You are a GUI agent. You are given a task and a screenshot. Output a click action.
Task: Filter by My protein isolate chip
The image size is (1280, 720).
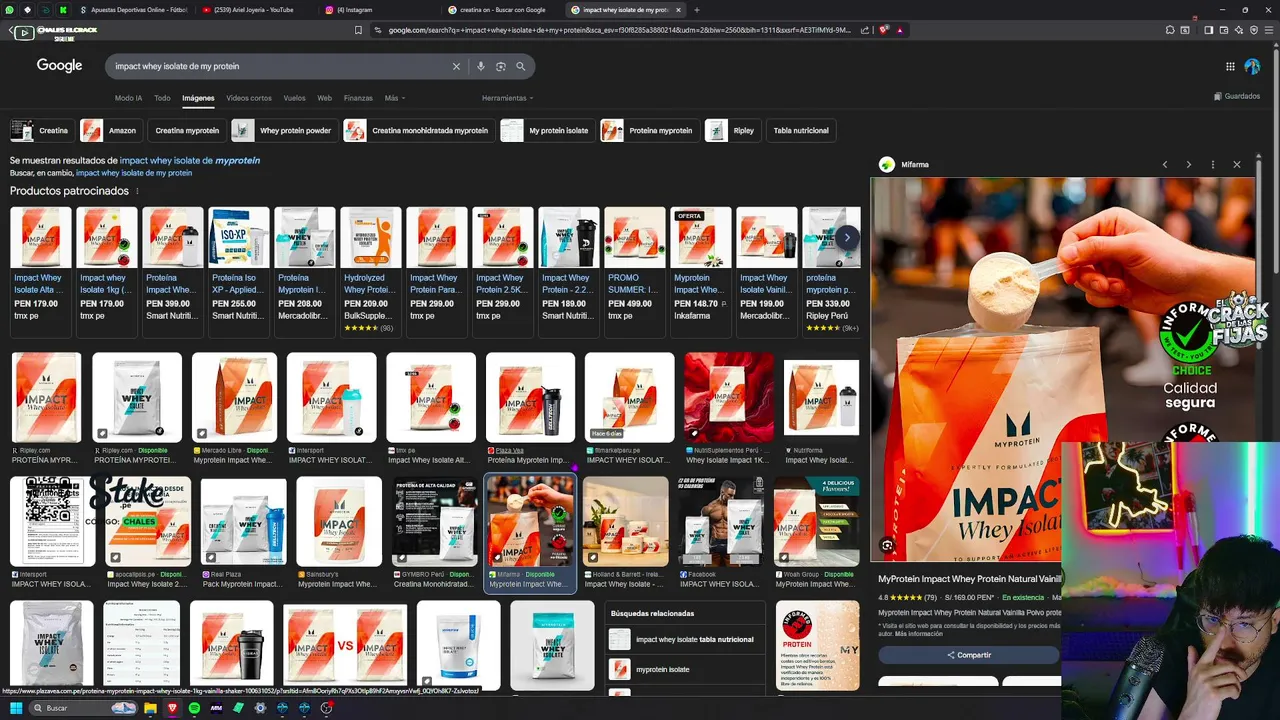point(547,130)
